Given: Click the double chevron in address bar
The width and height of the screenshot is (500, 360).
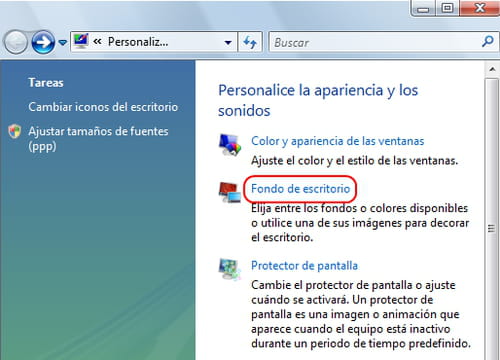Looking at the screenshot, I should [97, 42].
